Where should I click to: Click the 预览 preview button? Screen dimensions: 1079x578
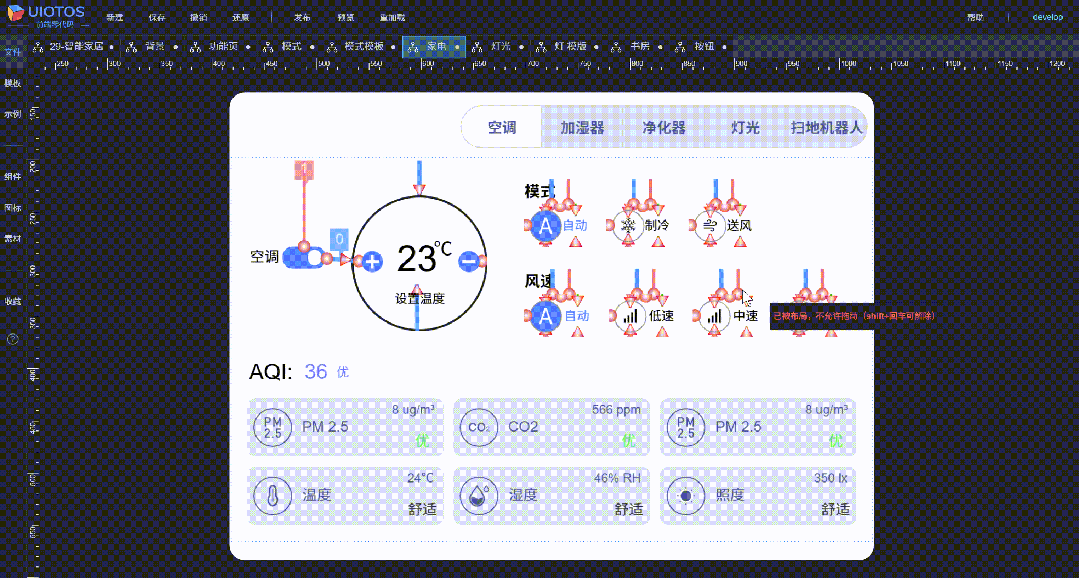coord(346,17)
